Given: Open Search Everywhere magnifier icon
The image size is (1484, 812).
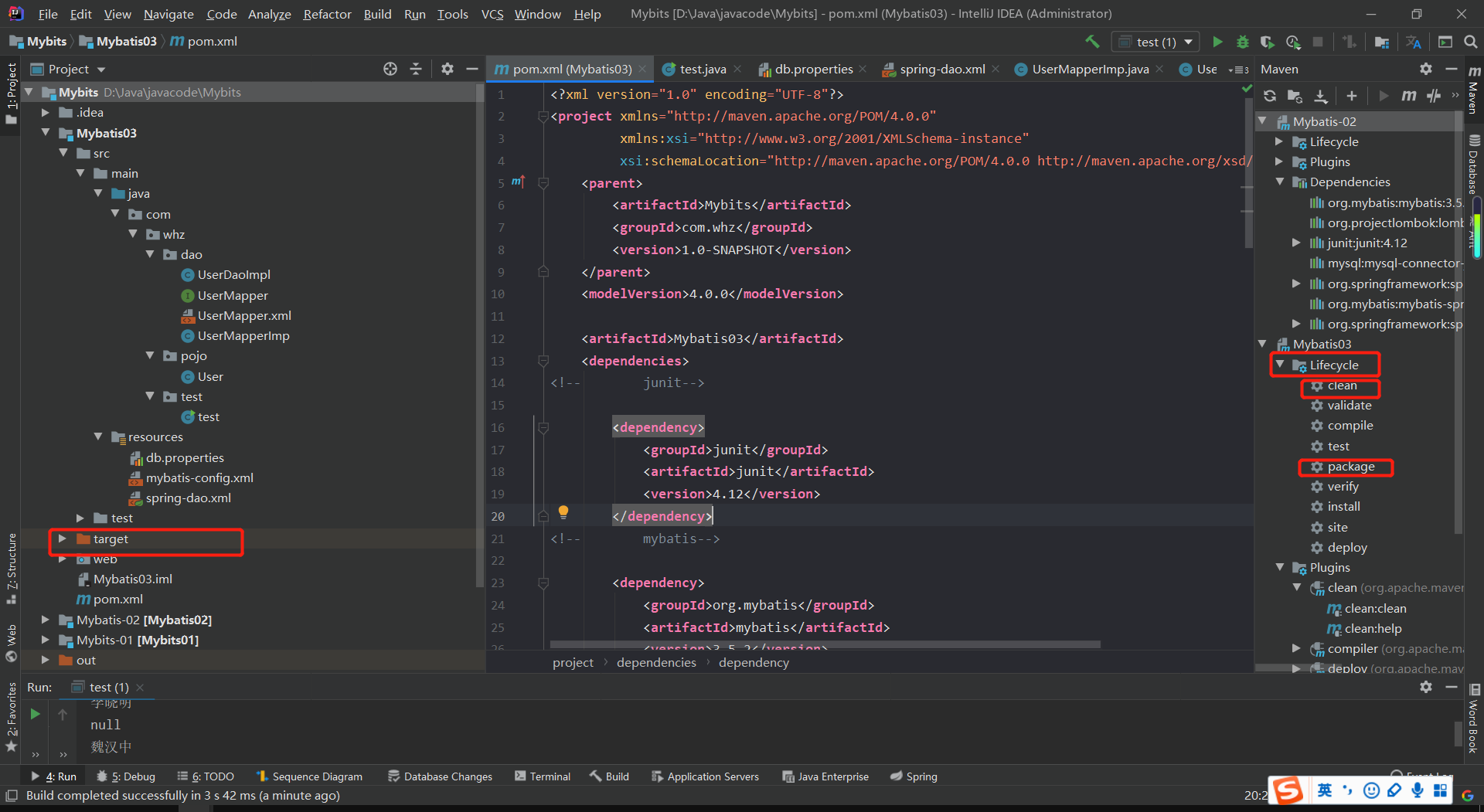Looking at the screenshot, I should (x=1471, y=42).
